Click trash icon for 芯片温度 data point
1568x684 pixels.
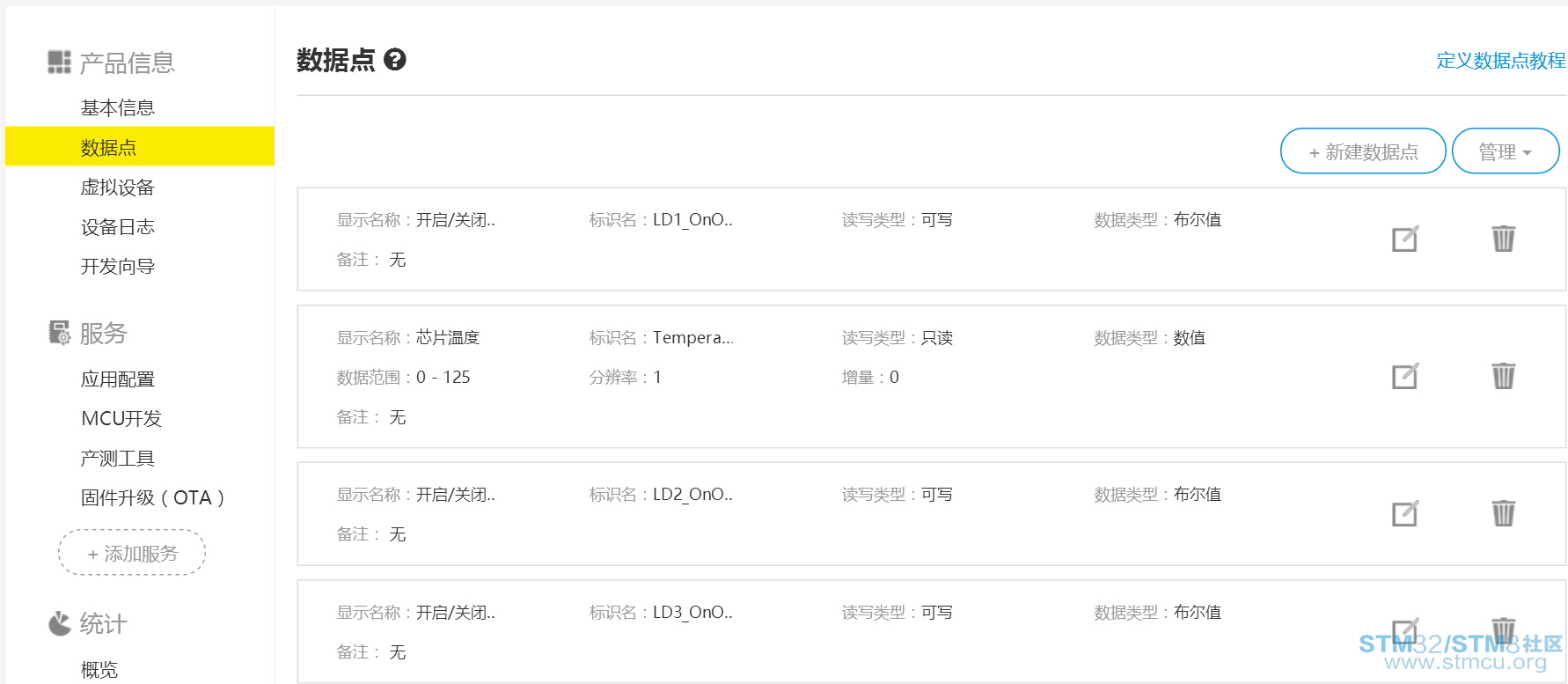1503,376
